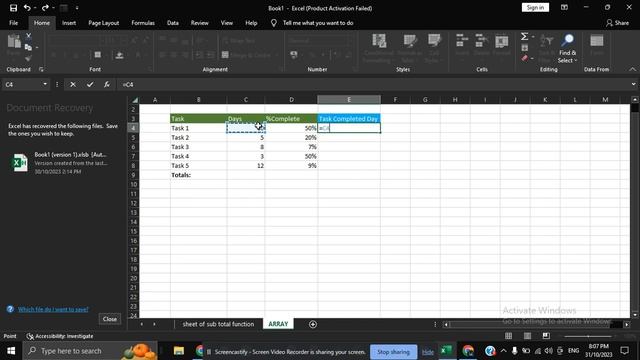Confirm the formula entry with the checkmark

tap(90, 84)
